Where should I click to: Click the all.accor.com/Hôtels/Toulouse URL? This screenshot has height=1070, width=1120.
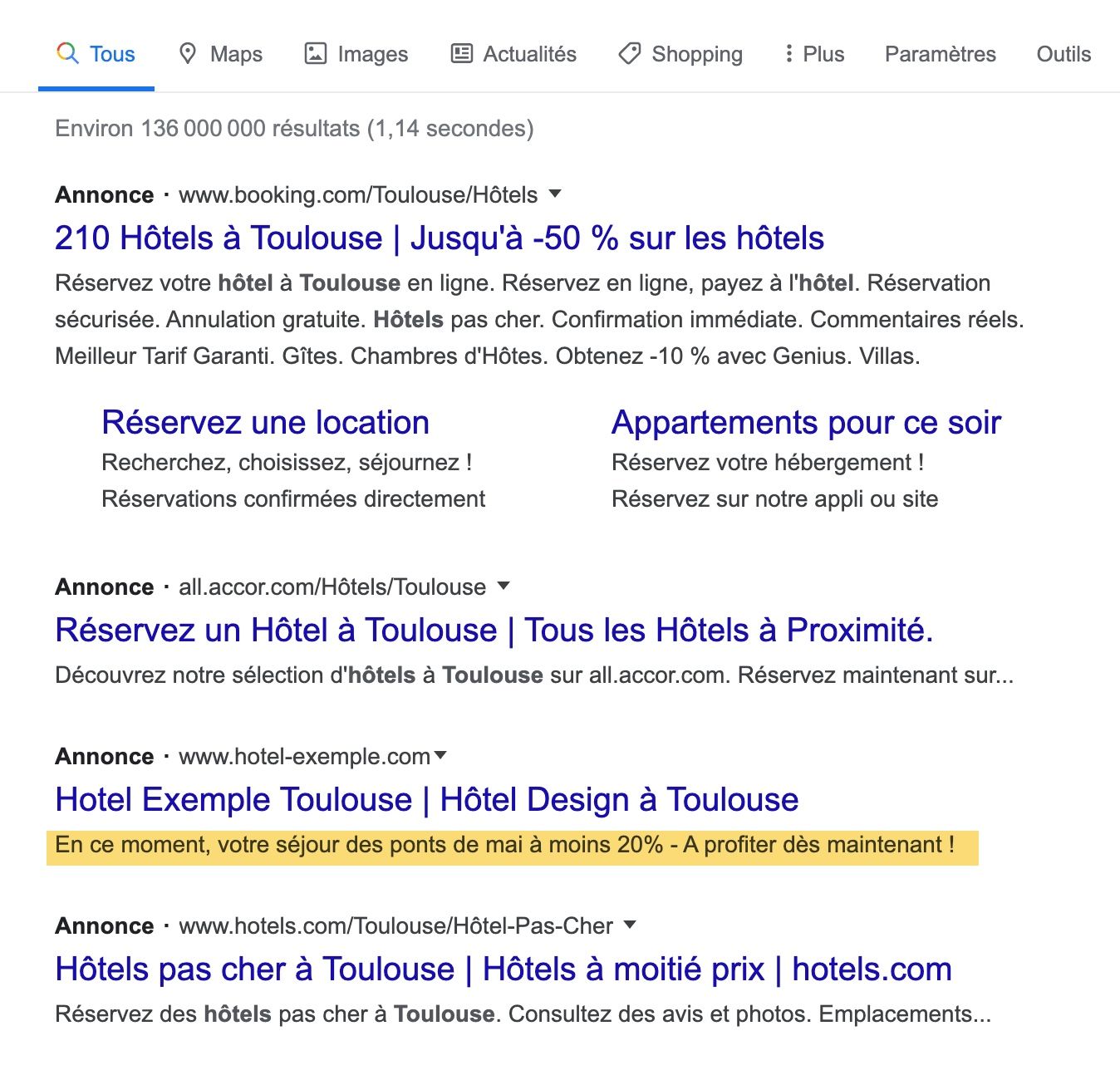pos(332,587)
